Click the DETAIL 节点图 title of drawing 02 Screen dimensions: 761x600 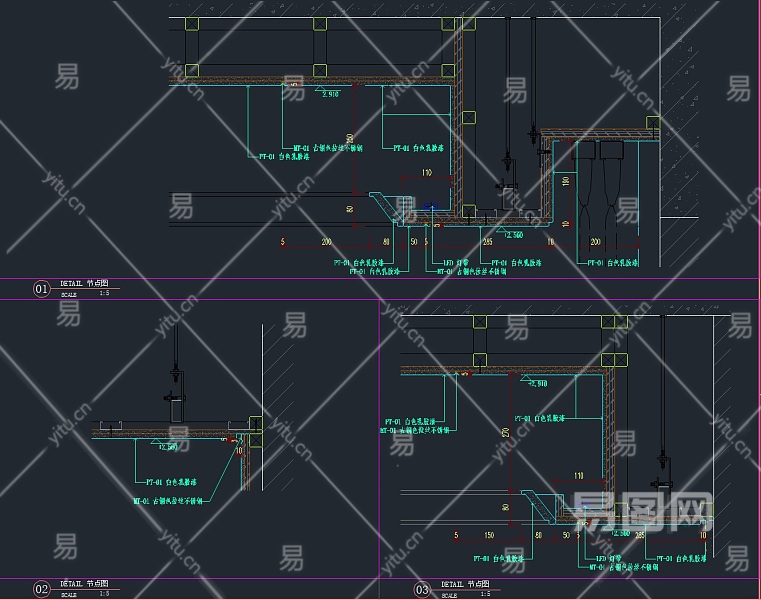coord(86,583)
